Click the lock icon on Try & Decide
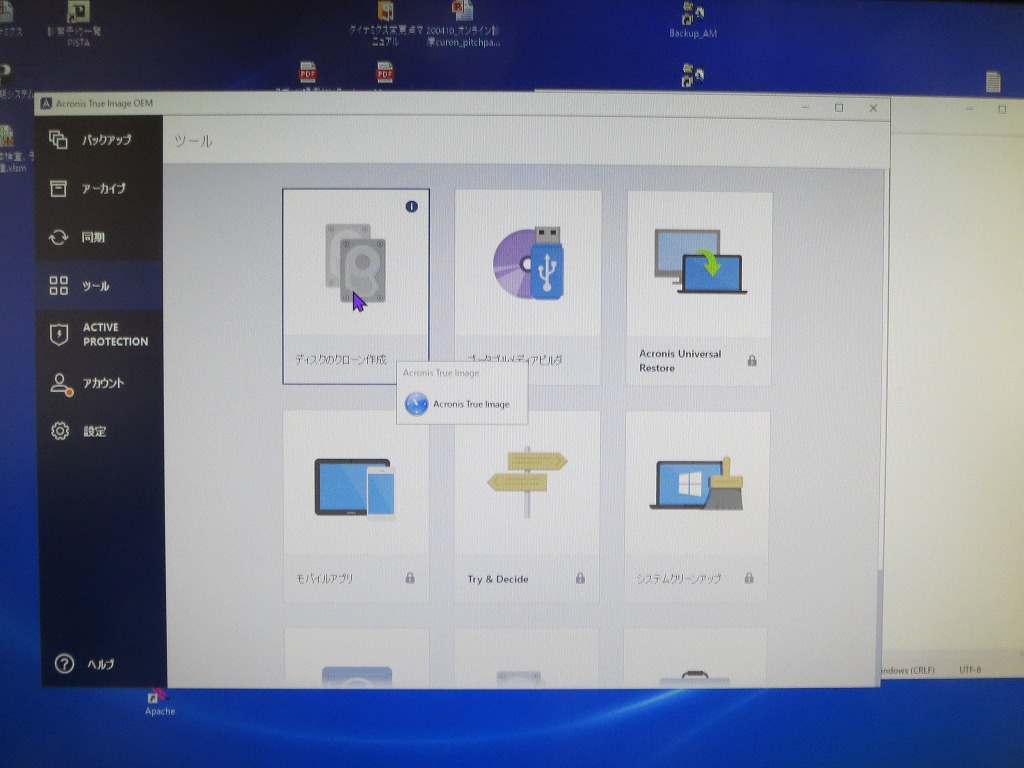Screen dimensions: 1024x768 (580, 578)
